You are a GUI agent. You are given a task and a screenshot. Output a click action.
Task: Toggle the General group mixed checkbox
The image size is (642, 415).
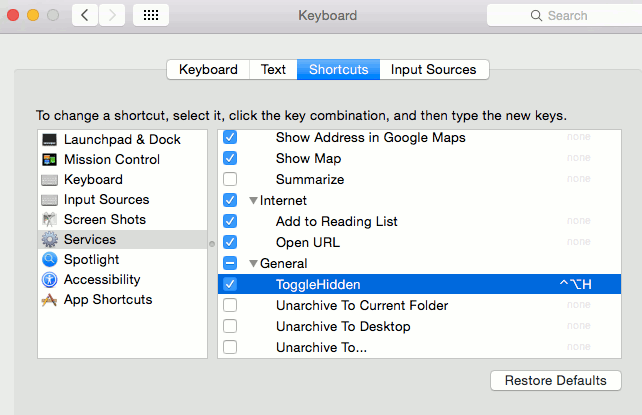coord(230,263)
